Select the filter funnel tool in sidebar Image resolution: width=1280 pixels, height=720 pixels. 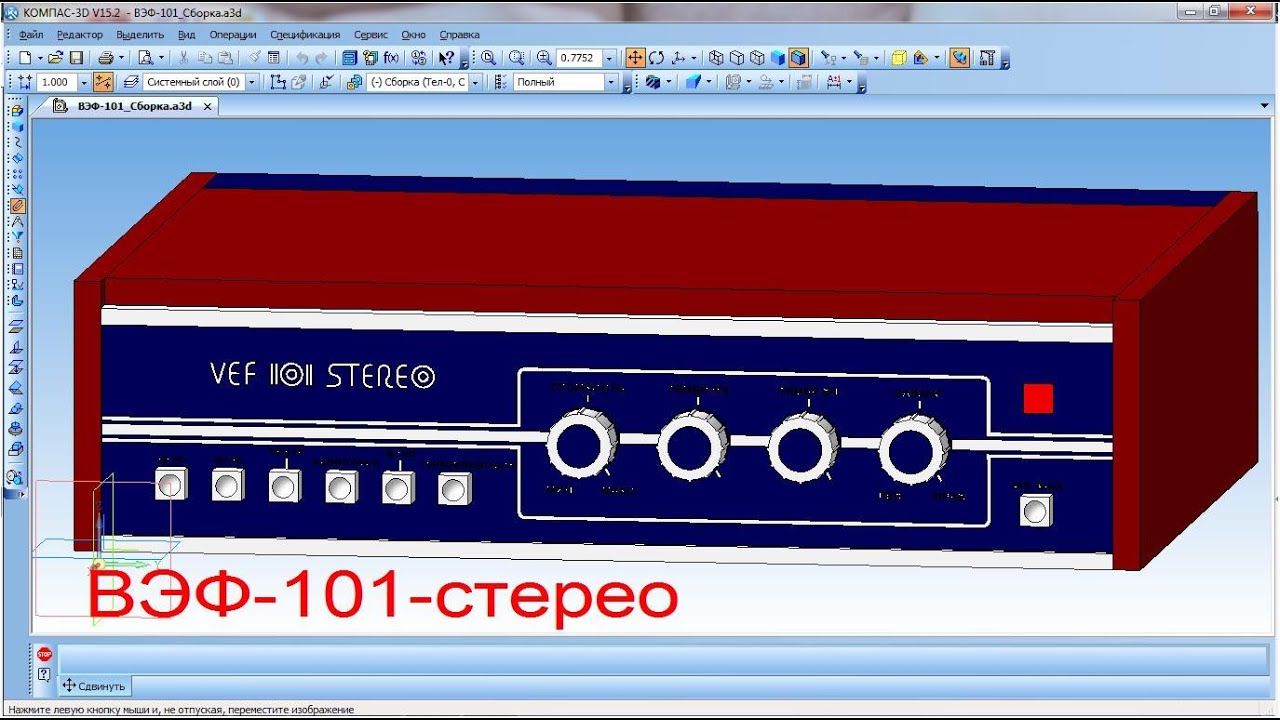point(17,237)
